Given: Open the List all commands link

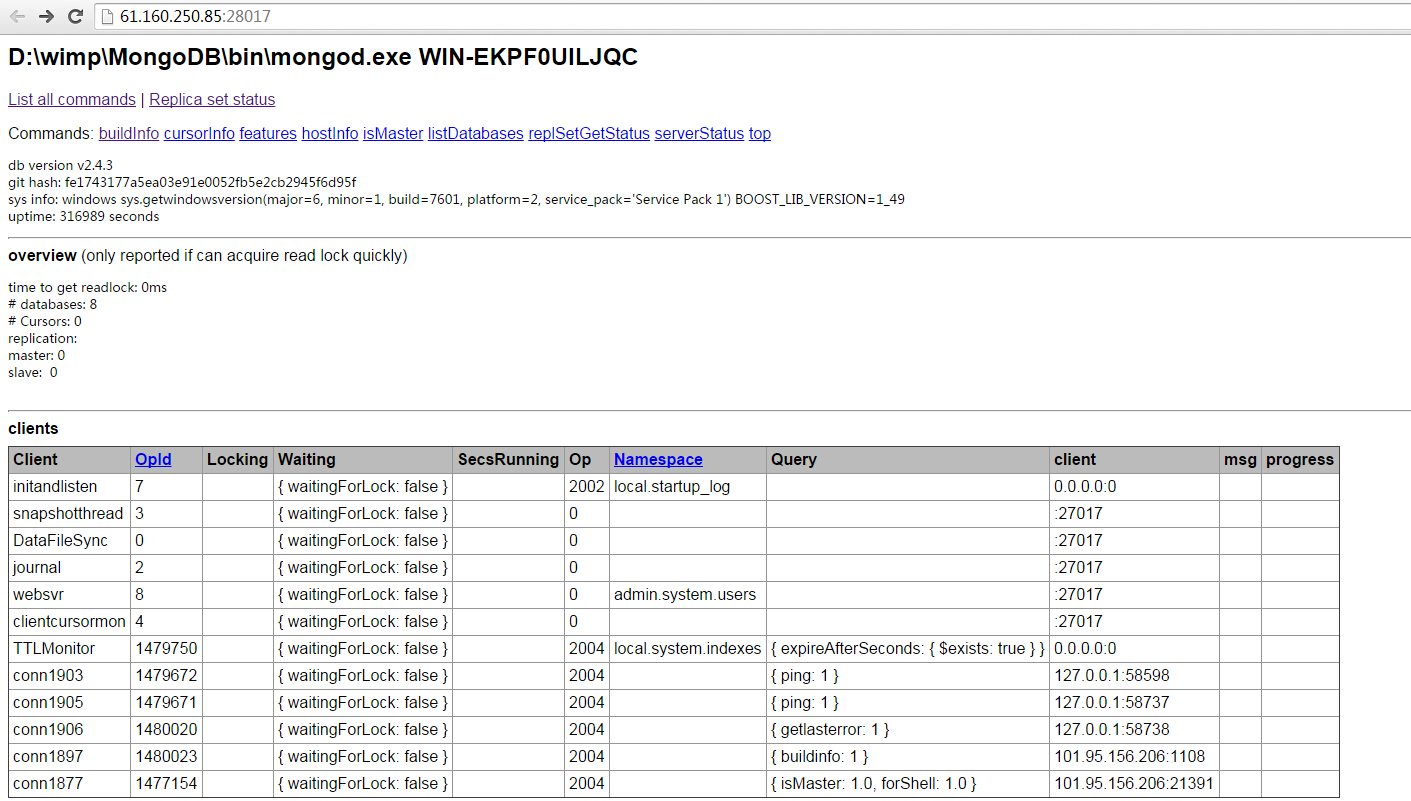Looking at the screenshot, I should click(x=72, y=99).
